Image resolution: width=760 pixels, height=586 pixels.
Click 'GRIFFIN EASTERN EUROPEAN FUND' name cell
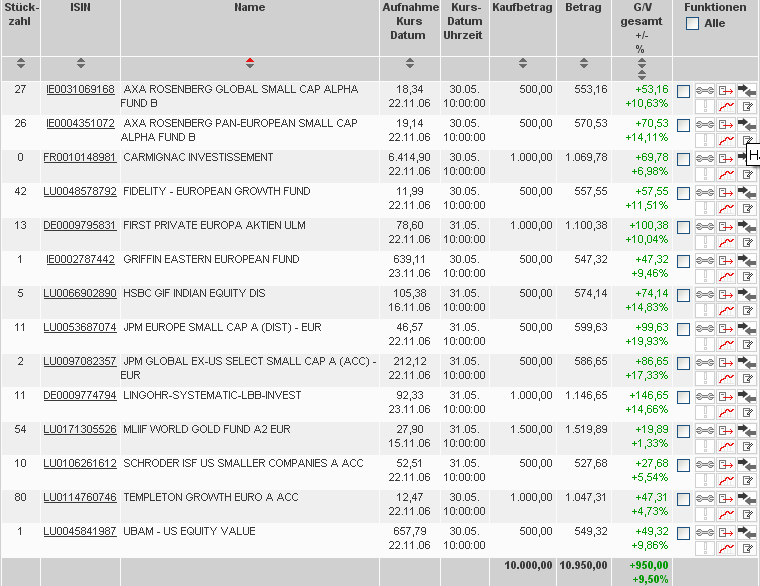click(211, 259)
